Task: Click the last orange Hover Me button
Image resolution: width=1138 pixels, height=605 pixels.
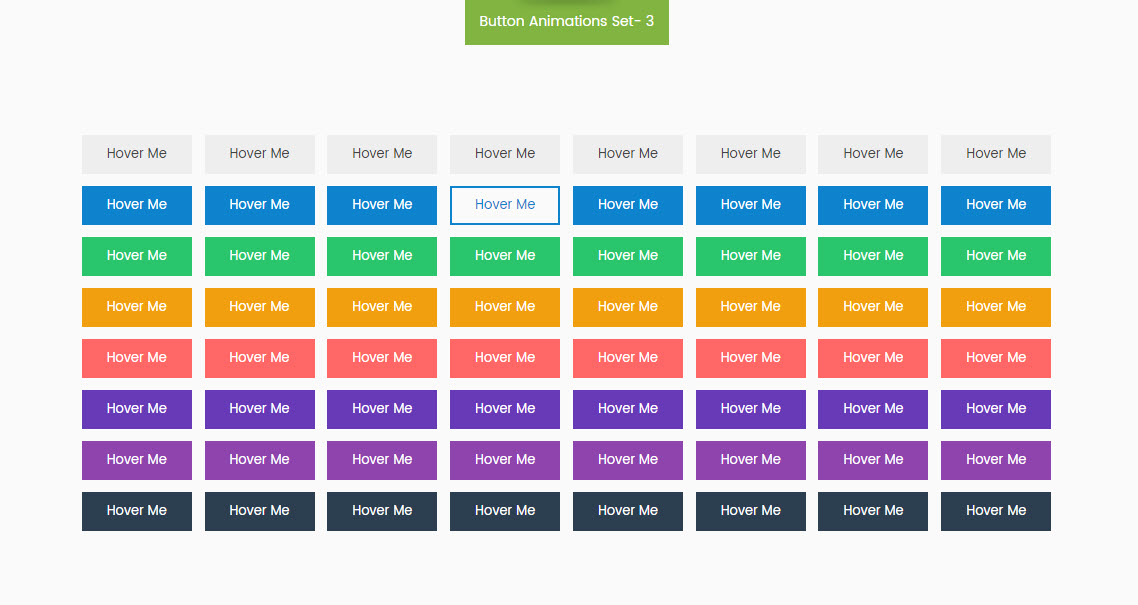Action: click(996, 307)
